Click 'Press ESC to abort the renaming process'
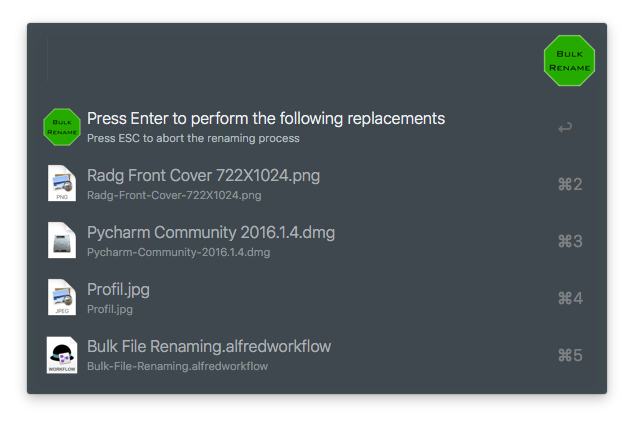634x425 pixels. tap(193, 138)
